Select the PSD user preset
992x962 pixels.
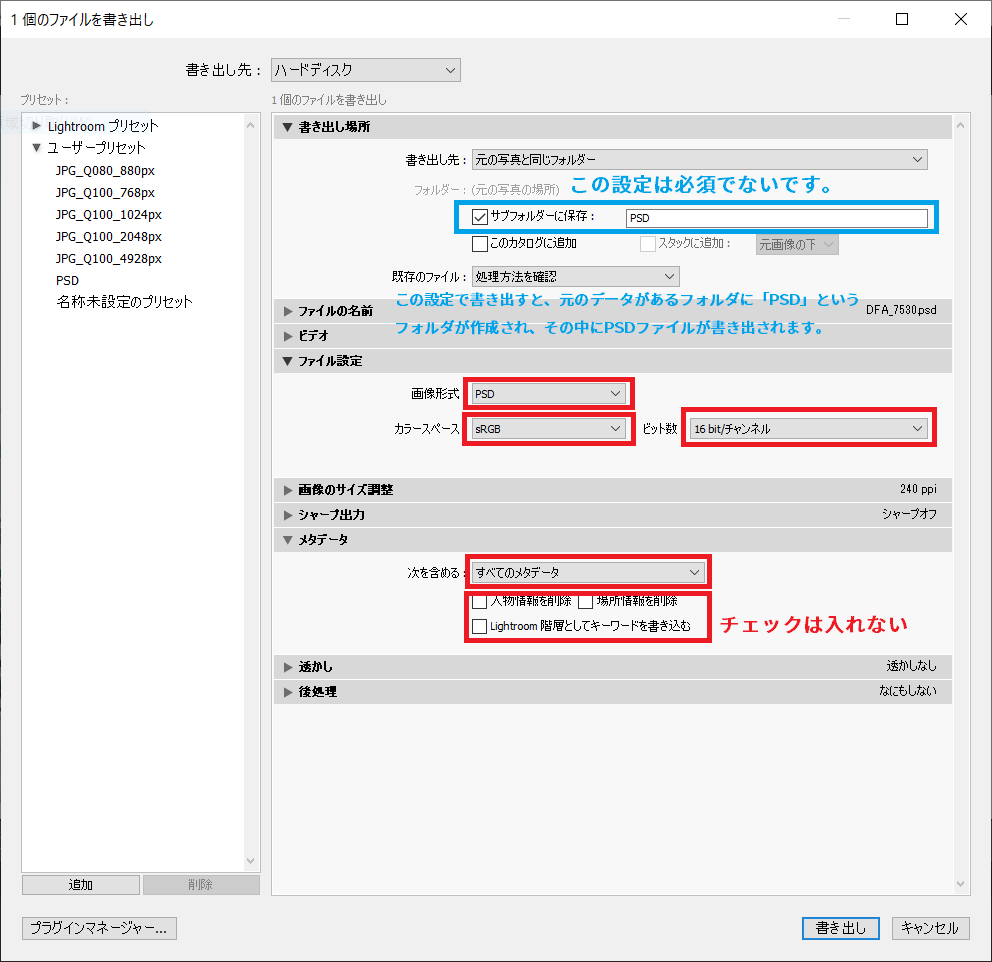coord(67,281)
